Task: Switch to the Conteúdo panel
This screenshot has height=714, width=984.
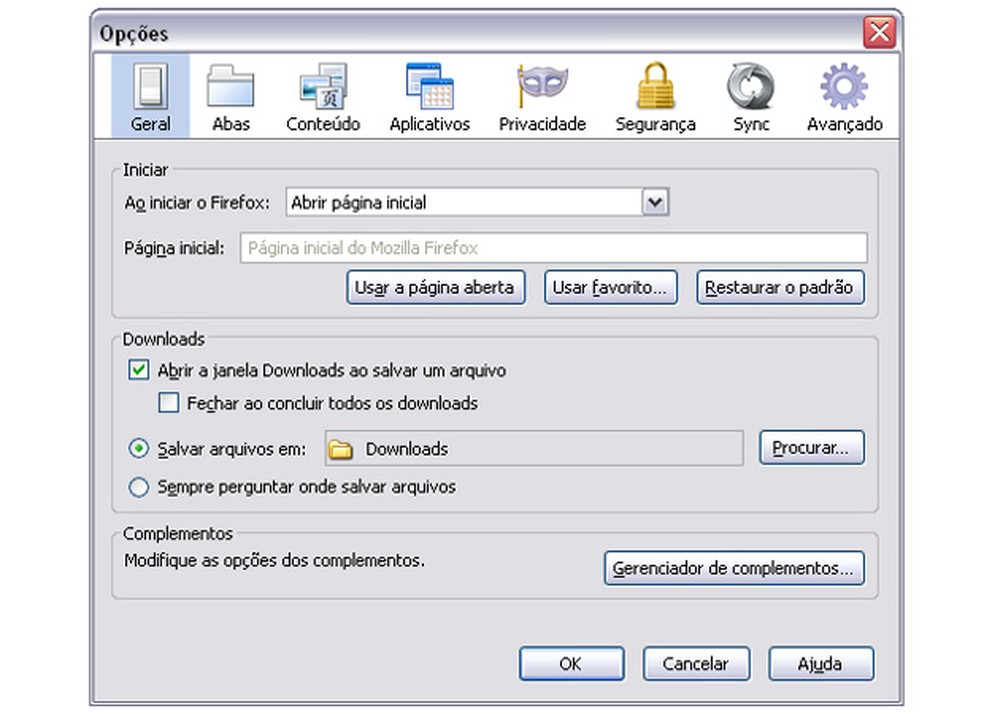Action: click(x=323, y=97)
